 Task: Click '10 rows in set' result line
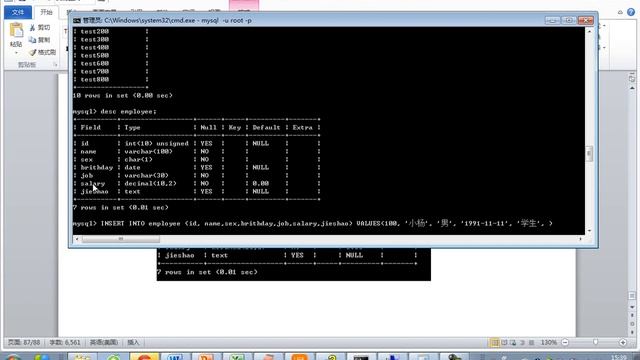[x=122, y=96]
